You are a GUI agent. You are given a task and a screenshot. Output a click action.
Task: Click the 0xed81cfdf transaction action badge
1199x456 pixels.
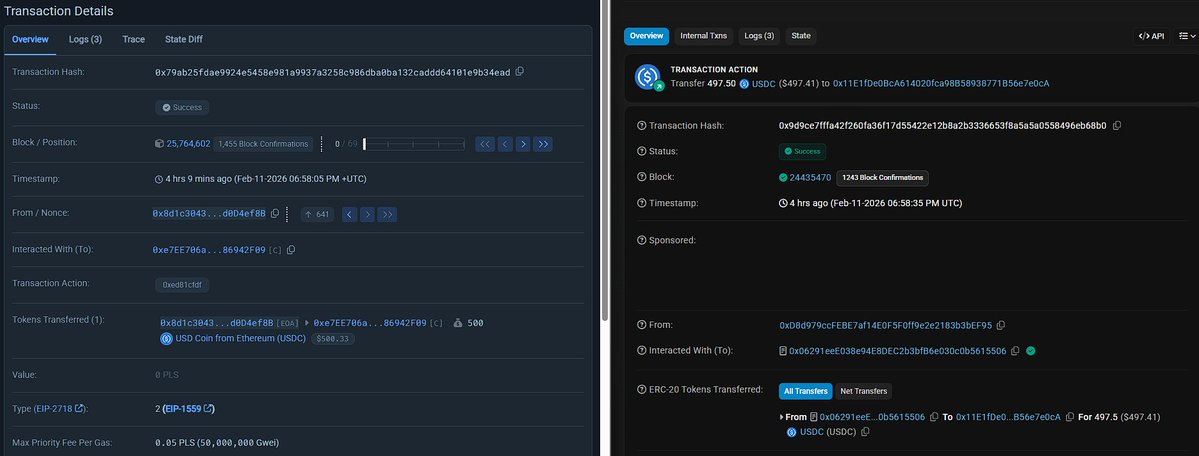[x=182, y=285]
